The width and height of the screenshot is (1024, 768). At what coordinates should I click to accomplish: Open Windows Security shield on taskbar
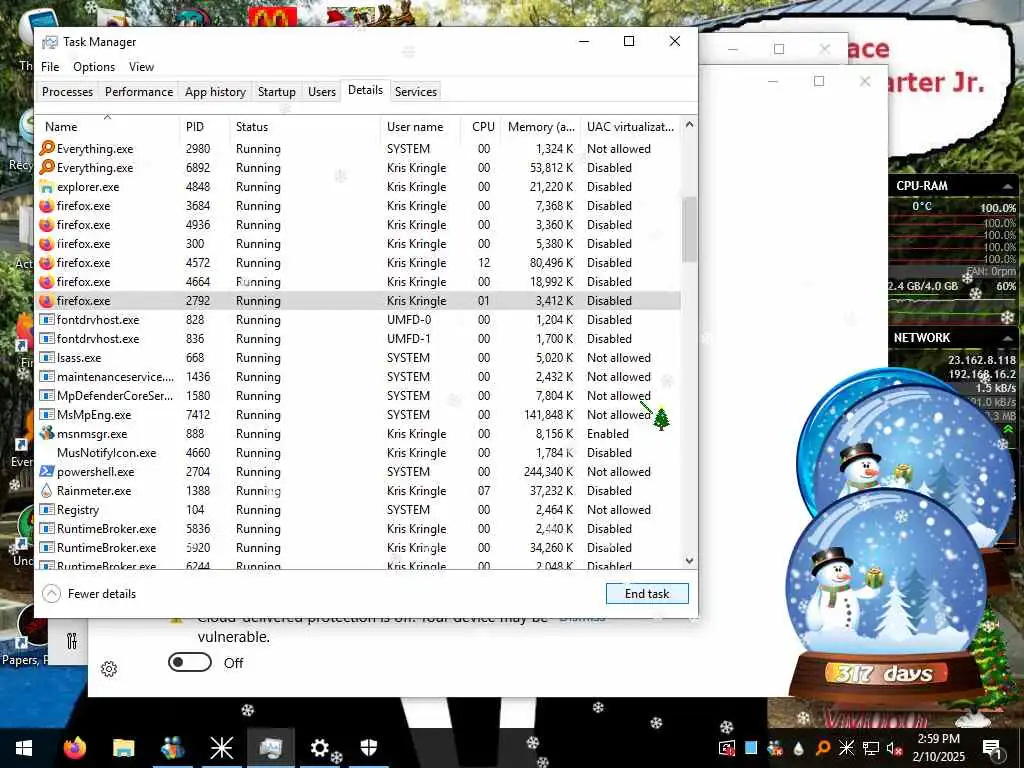point(368,748)
